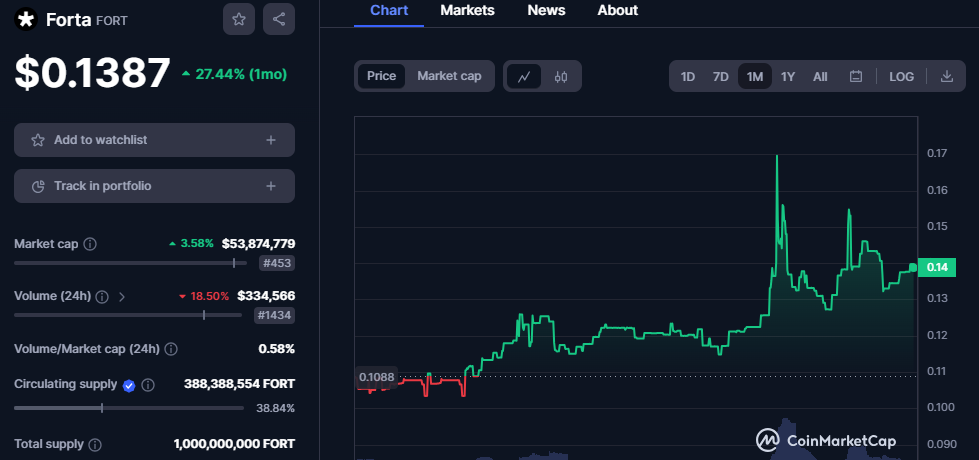Select 1Y time range

pyautogui.click(x=788, y=76)
